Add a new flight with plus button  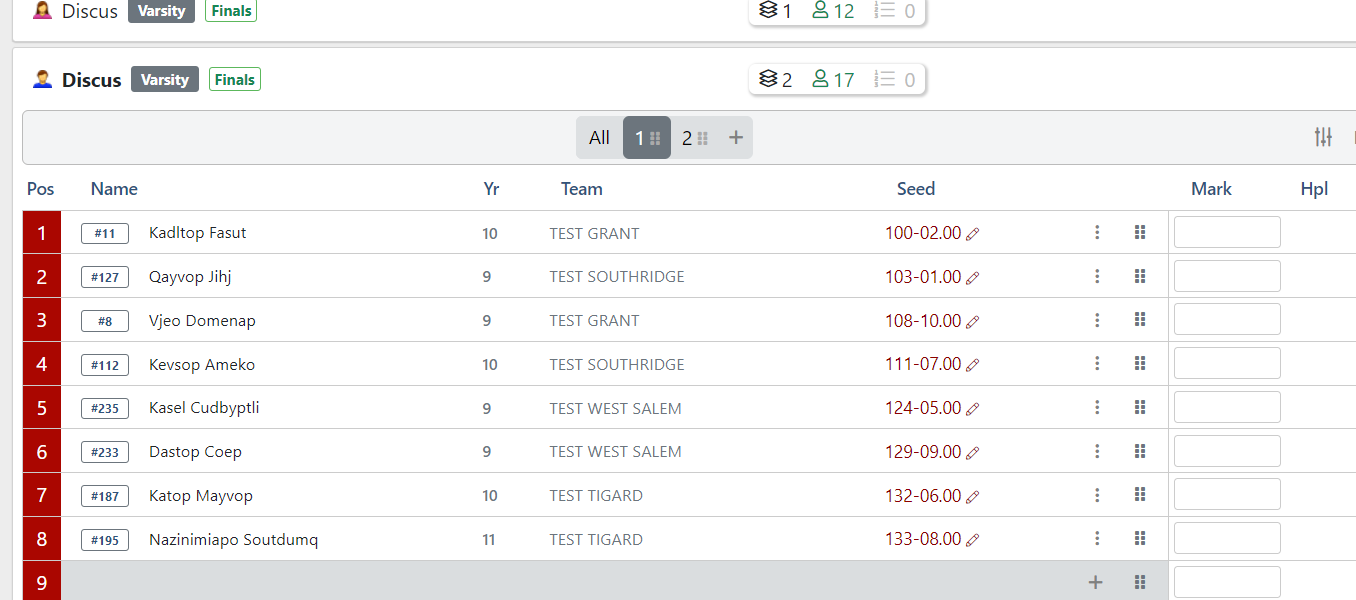point(736,138)
